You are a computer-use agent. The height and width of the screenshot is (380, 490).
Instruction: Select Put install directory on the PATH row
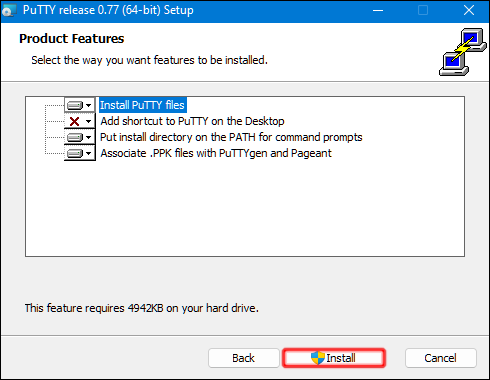pos(231,137)
